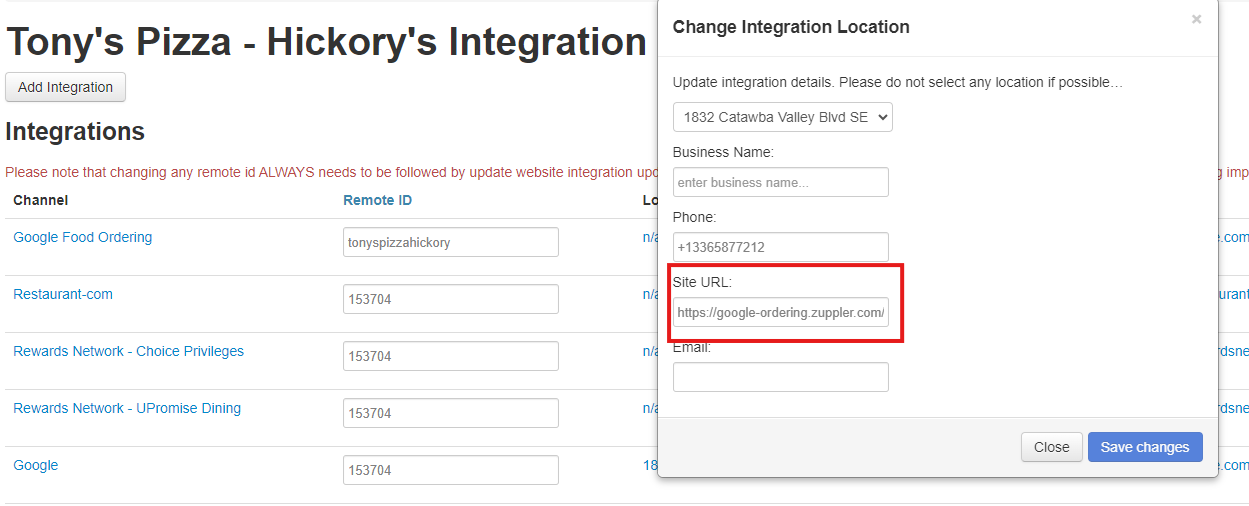Edit the Remote ID field for Google row
1249x506 pixels.
450,470
